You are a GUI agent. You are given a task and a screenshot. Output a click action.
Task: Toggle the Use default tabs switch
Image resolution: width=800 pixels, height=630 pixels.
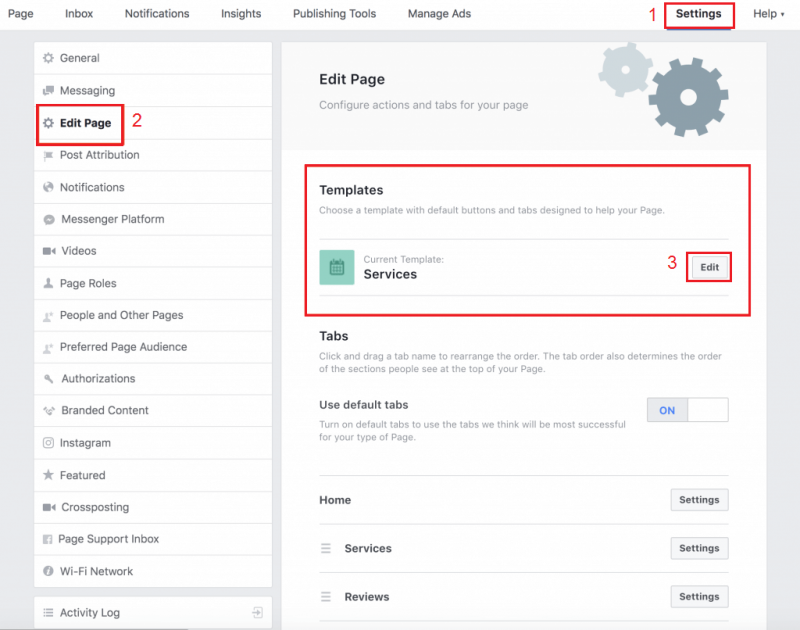[687, 410]
